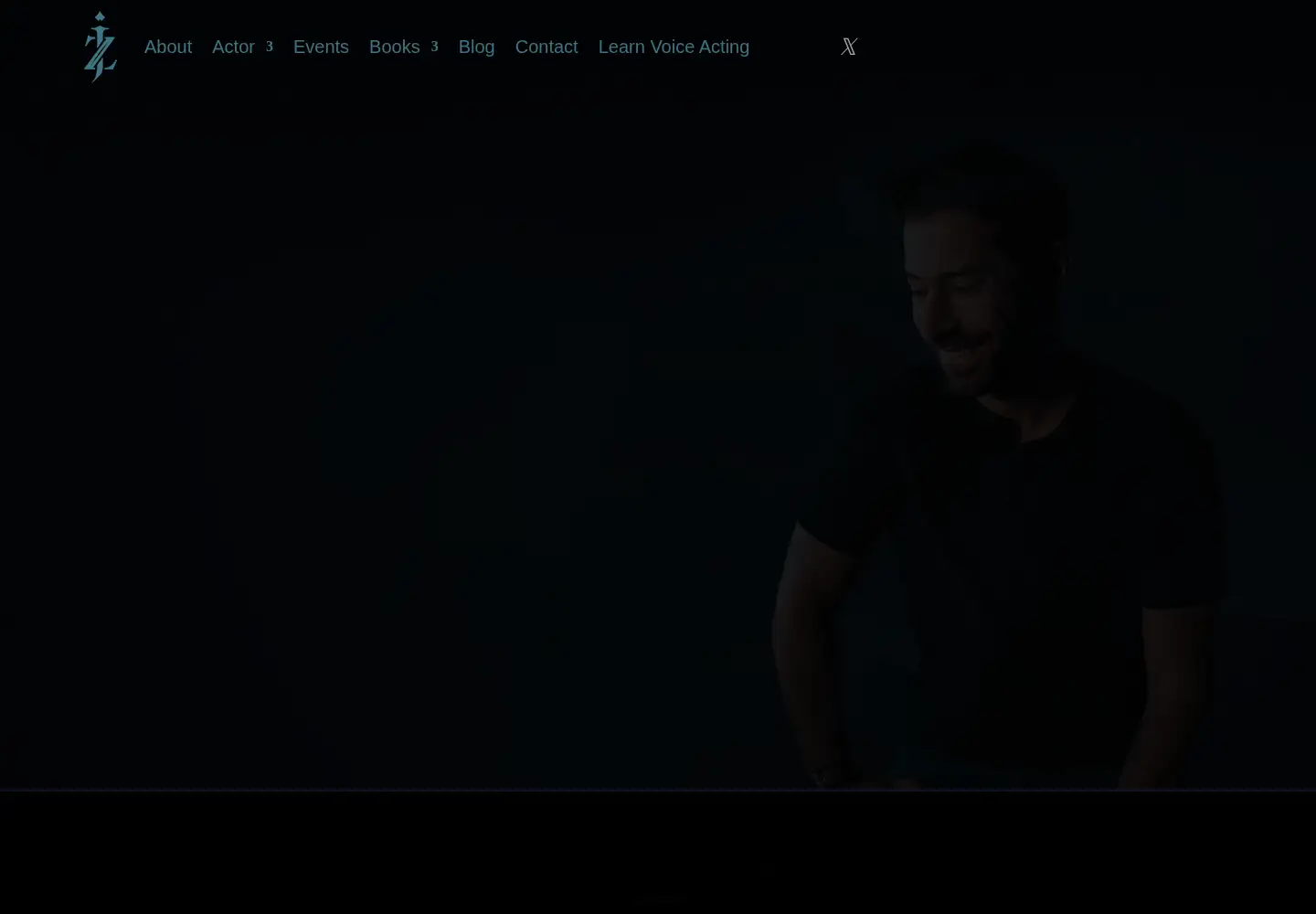The width and height of the screenshot is (1316, 914).
Task: Open the X (Twitter) social link
Action: coord(849,47)
